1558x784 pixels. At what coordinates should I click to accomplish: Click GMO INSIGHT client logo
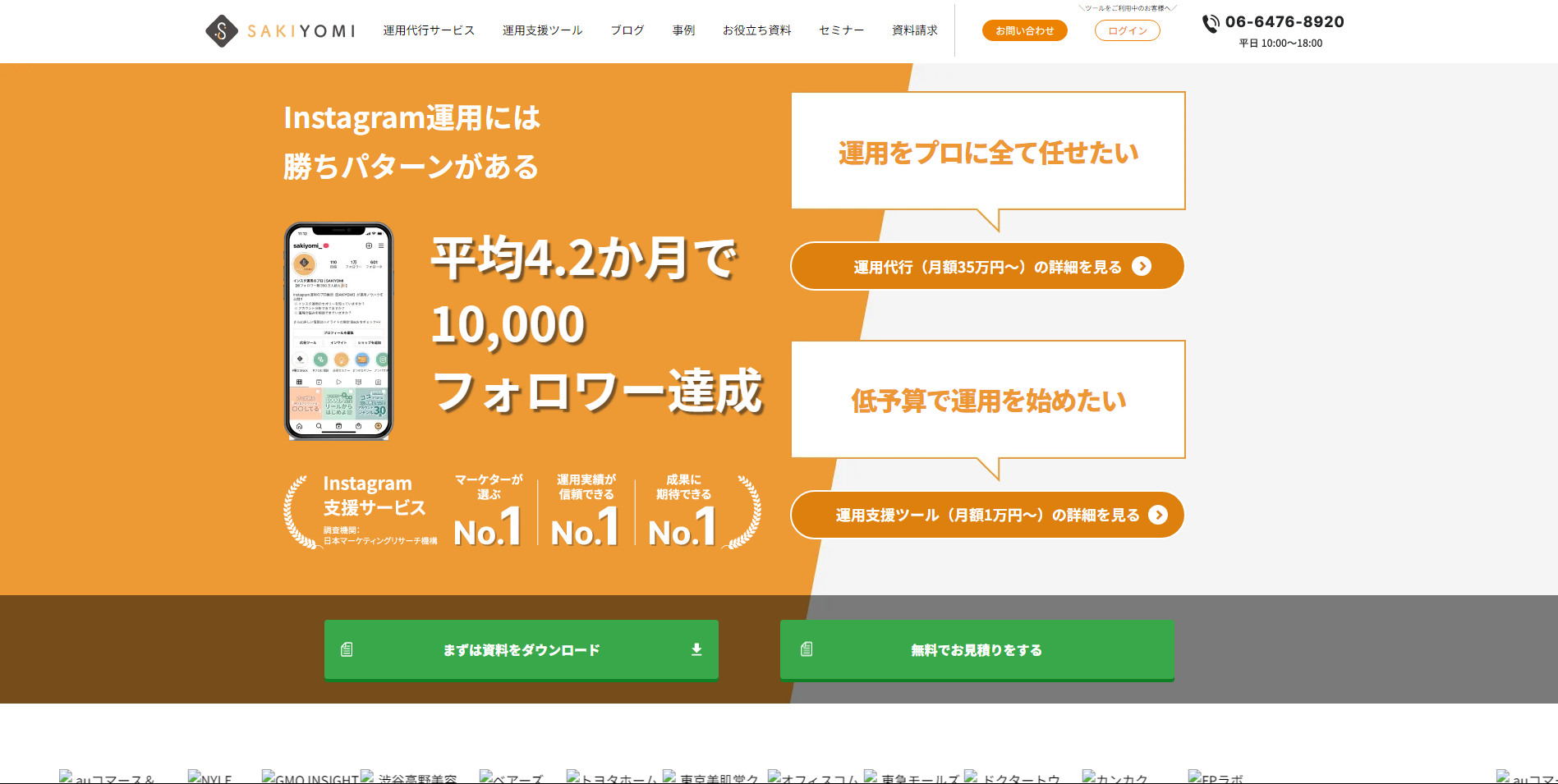point(310,777)
